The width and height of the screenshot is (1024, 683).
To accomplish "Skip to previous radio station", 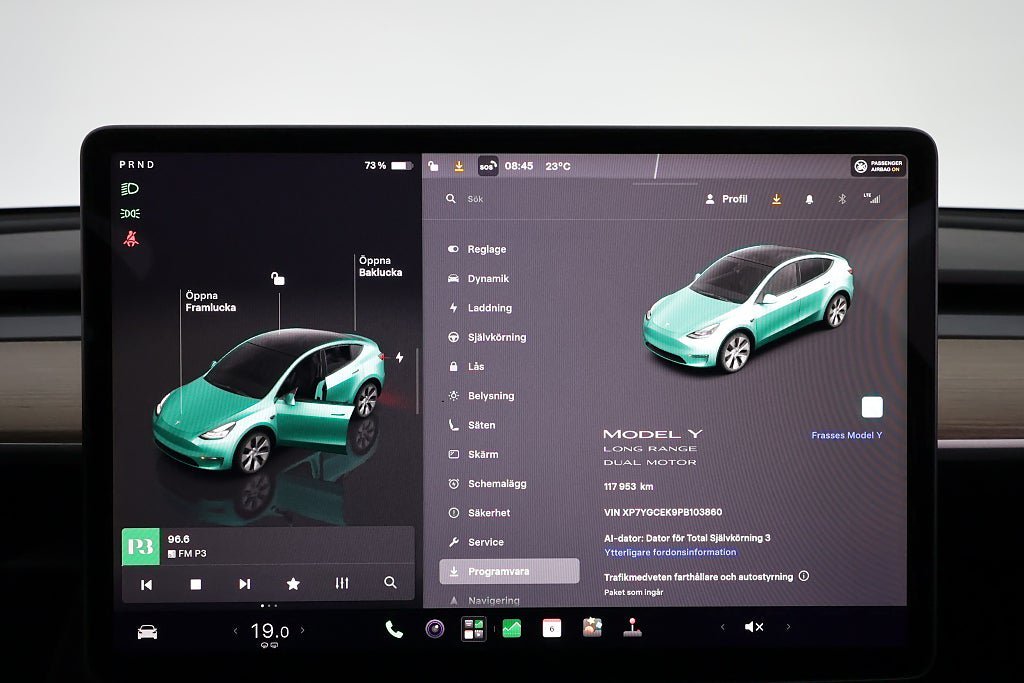I will (x=146, y=584).
